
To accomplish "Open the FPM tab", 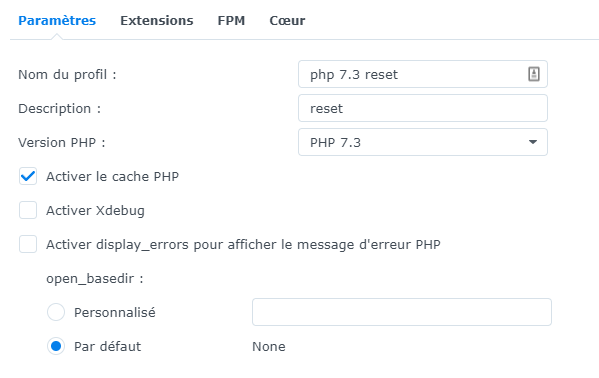I will (231, 21).
